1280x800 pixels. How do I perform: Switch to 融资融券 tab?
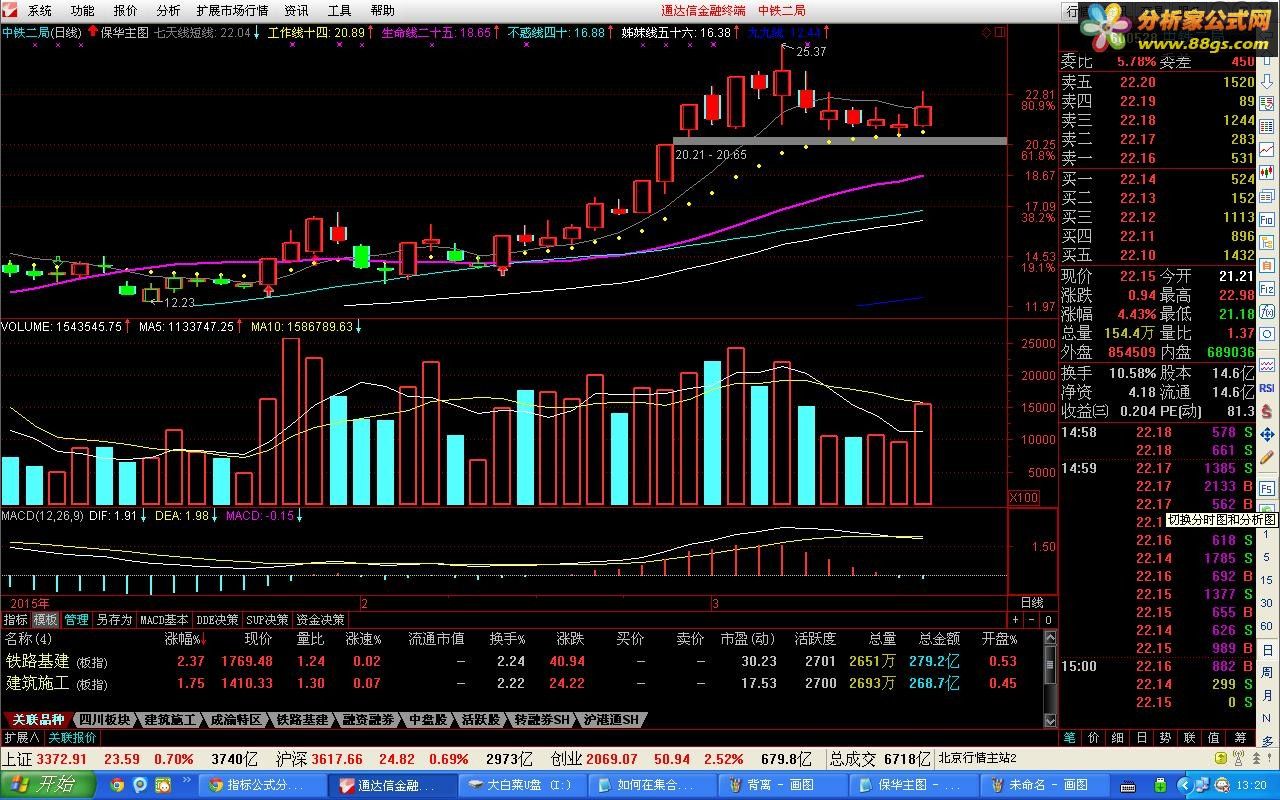click(x=368, y=719)
